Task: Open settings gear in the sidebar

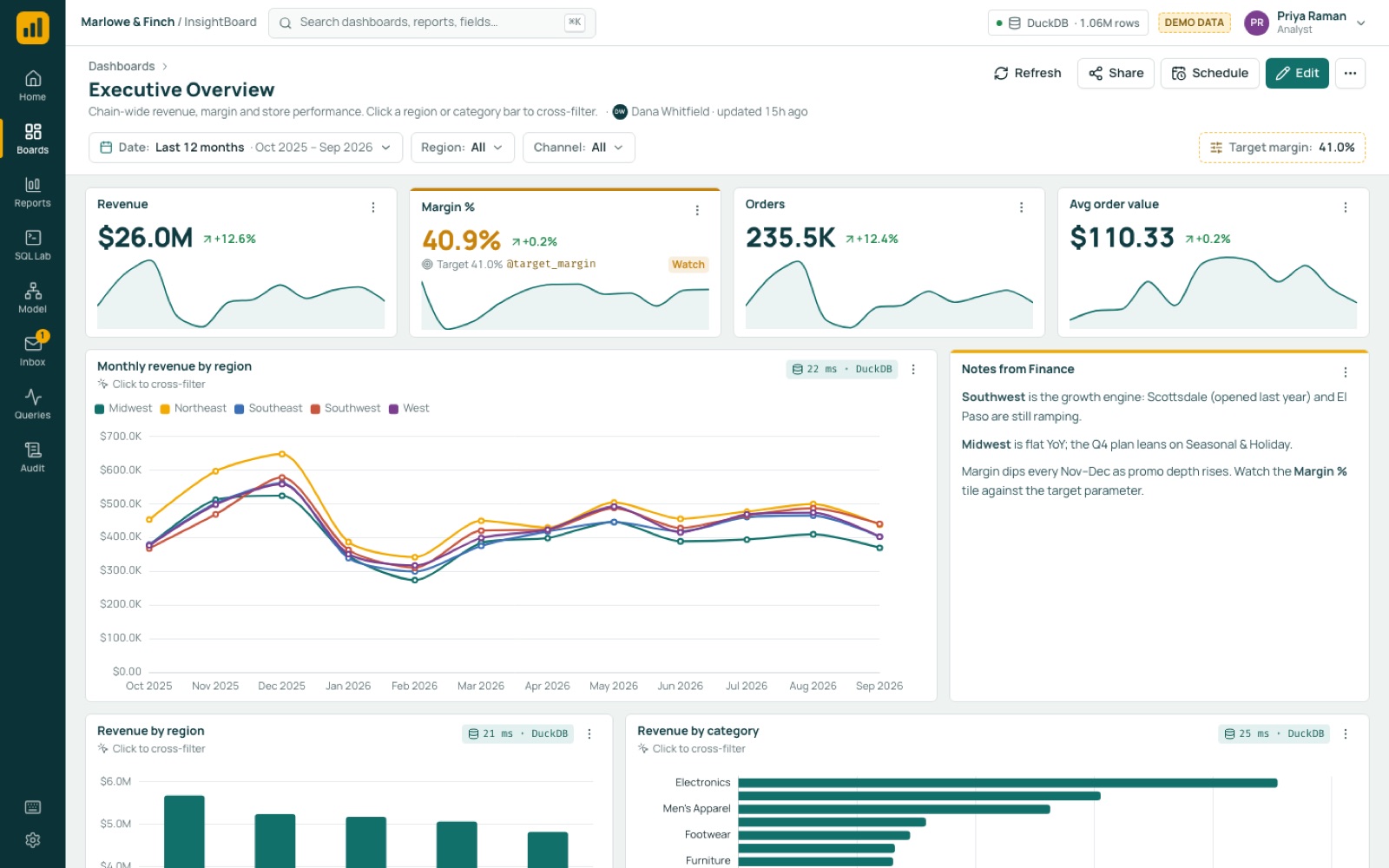Action: (33, 840)
